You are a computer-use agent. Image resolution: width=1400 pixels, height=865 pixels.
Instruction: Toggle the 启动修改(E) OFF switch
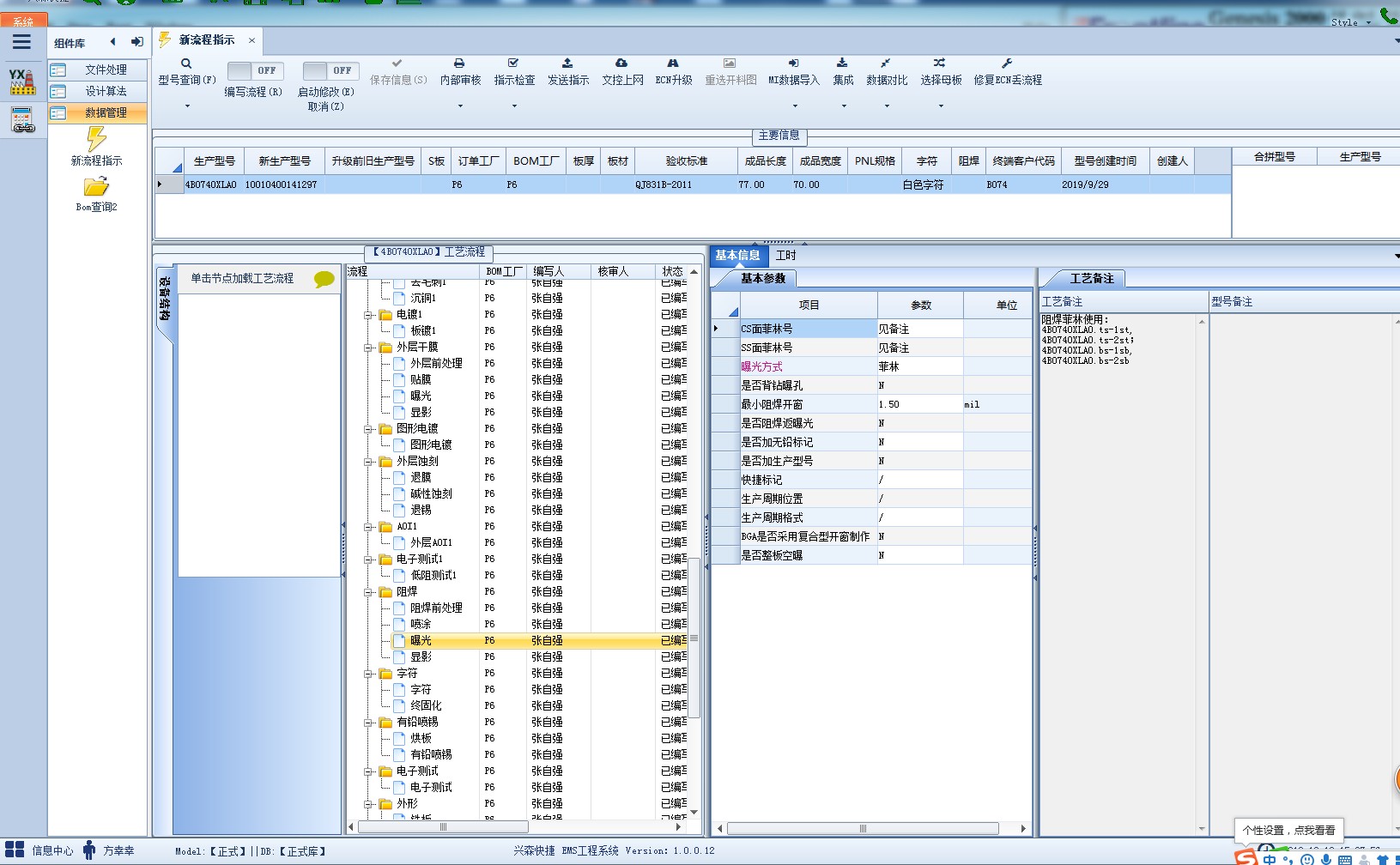point(330,70)
